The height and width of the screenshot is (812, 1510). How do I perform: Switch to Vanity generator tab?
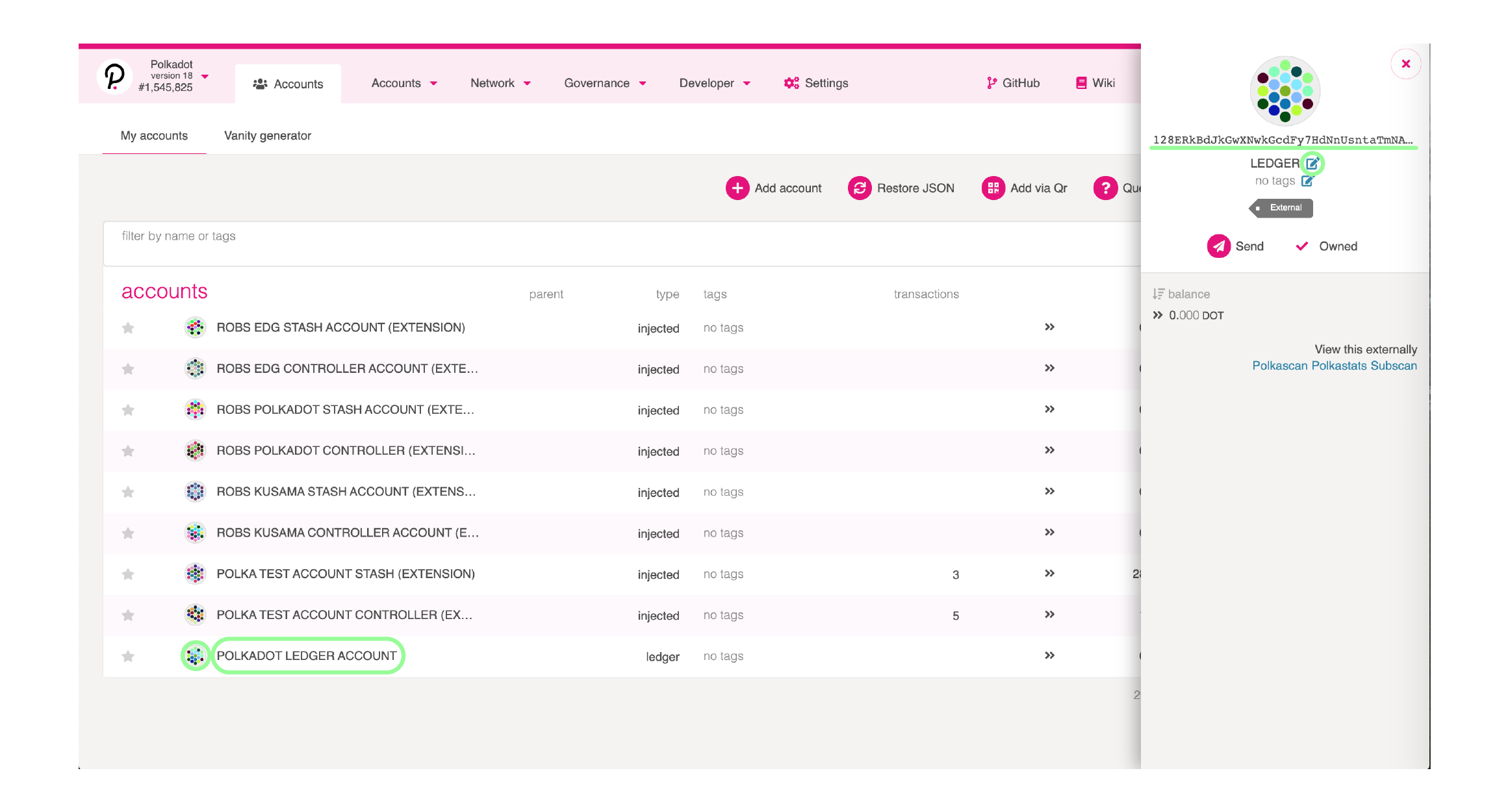(x=268, y=136)
